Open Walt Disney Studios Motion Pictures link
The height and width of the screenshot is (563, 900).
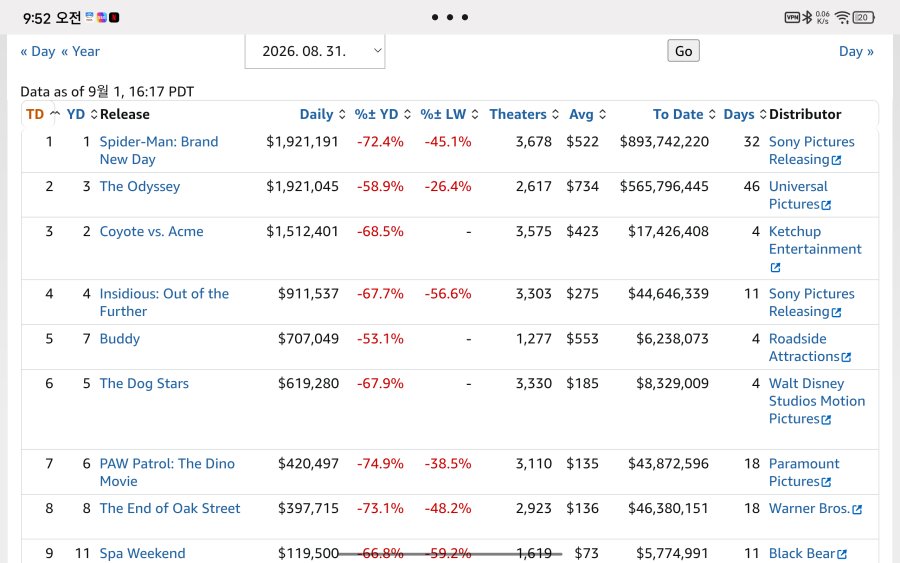816,401
